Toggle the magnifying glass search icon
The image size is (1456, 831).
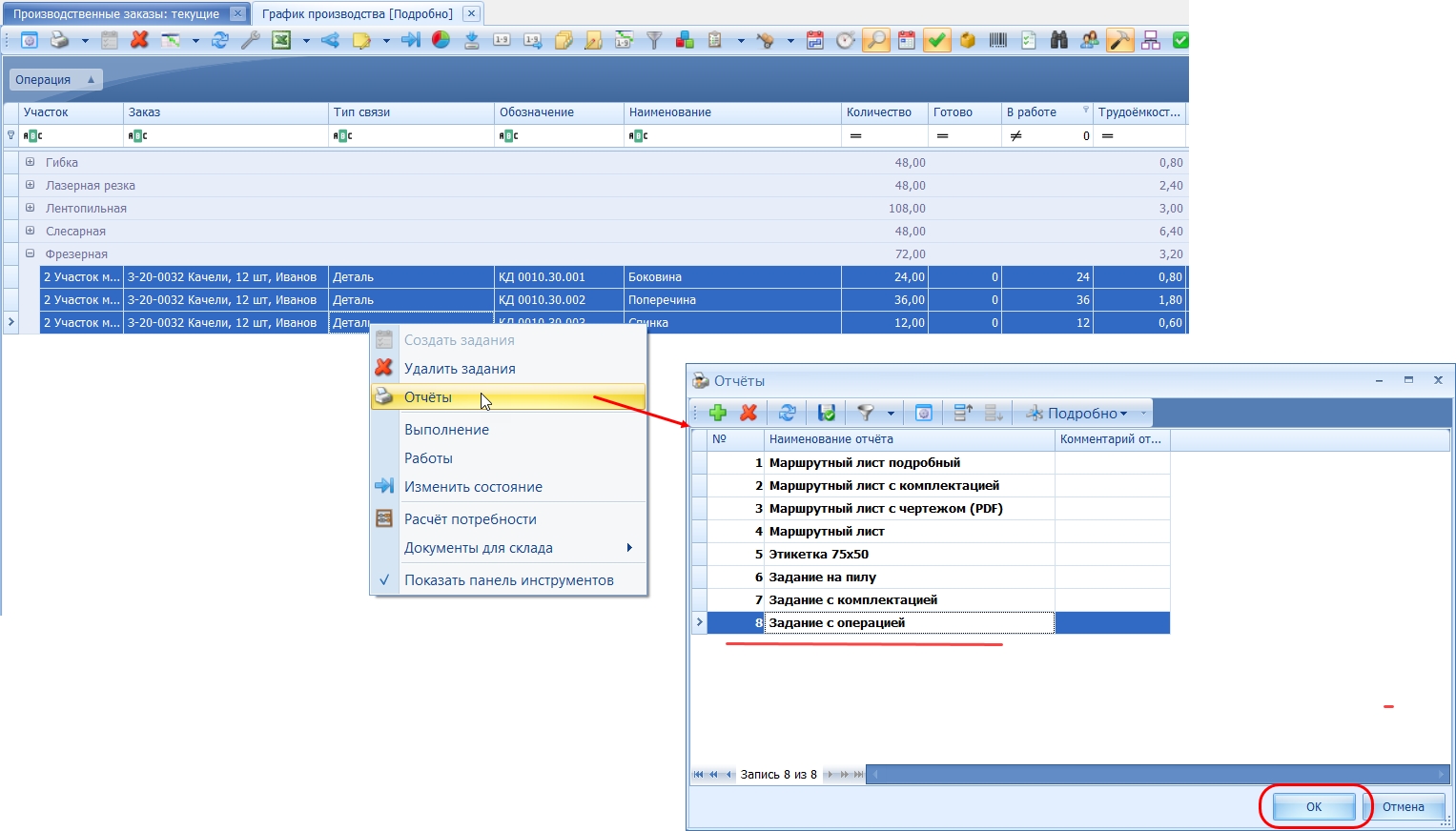click(875, 40)
